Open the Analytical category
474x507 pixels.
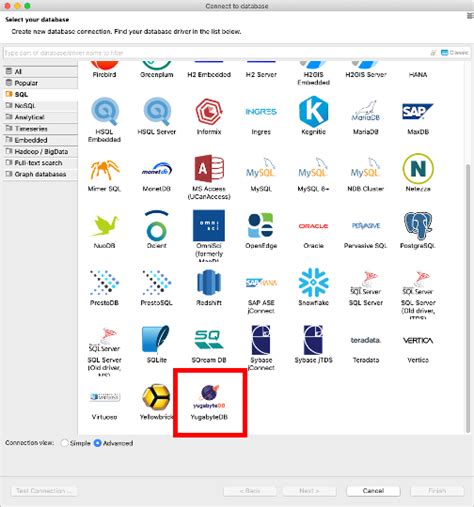(41, 117)
